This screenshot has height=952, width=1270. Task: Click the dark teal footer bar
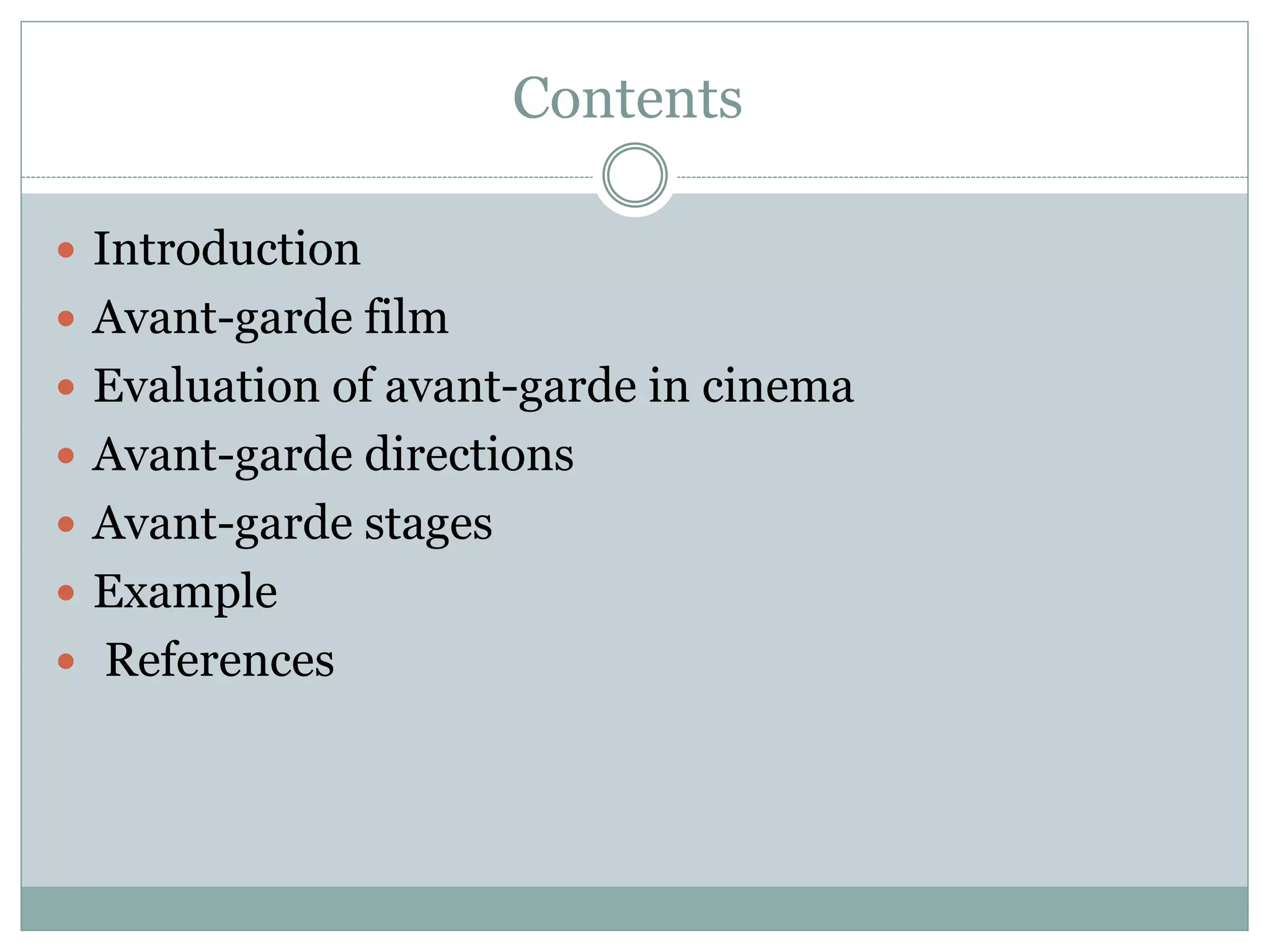pos(634,908)
